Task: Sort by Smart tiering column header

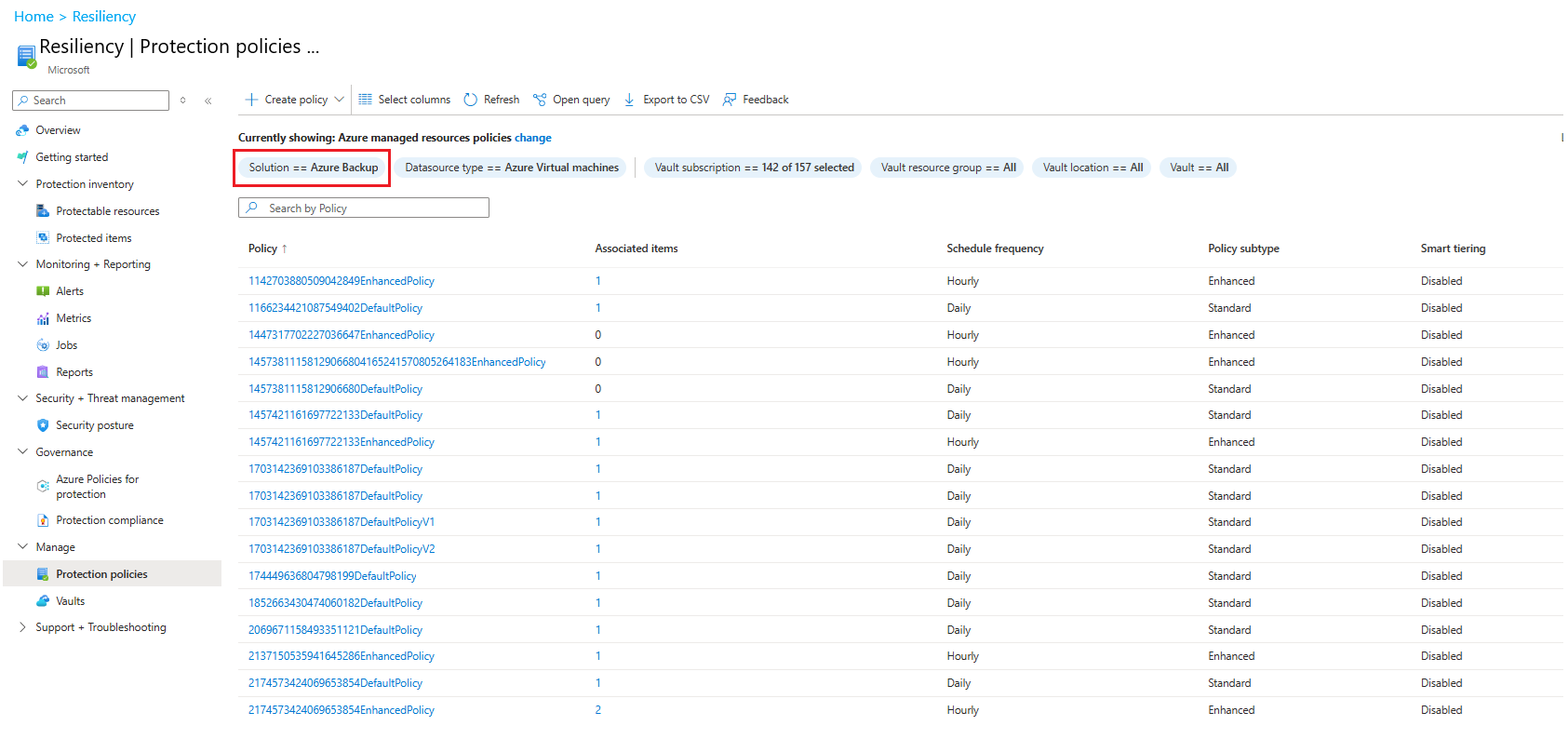Action: coord(1453,249)
